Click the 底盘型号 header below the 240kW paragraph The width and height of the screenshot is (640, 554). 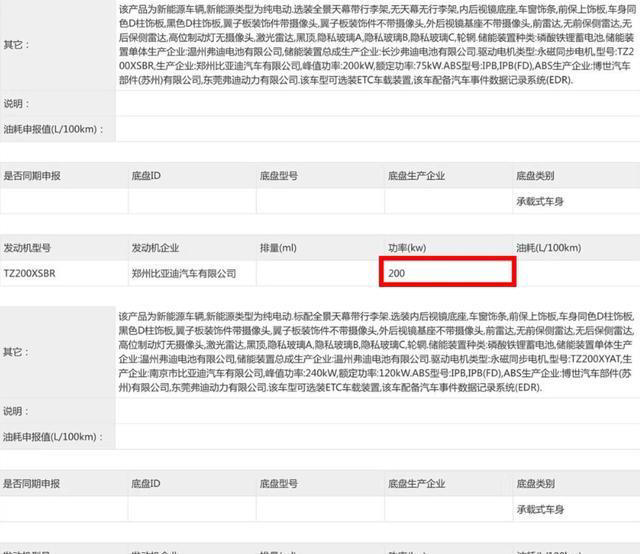(279, 483)
